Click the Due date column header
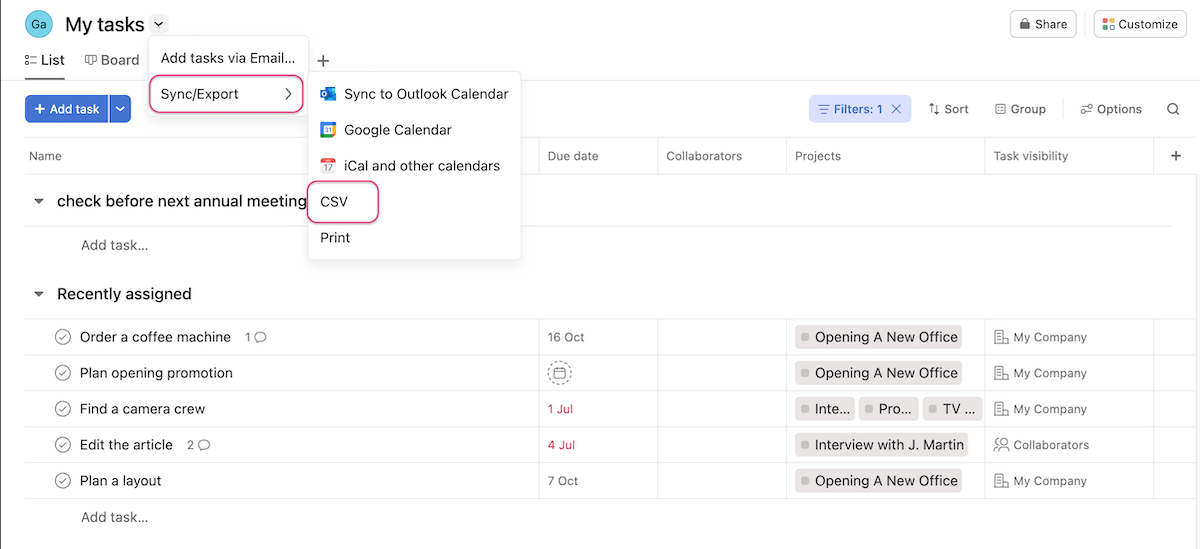 pos(573,156)
